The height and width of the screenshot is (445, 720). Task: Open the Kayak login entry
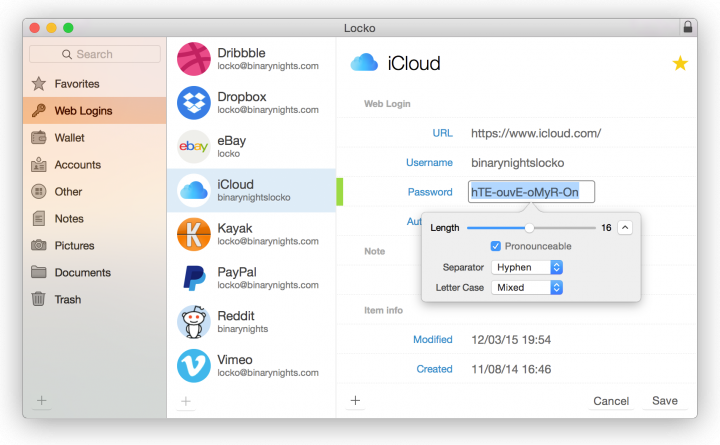(250, 235)
